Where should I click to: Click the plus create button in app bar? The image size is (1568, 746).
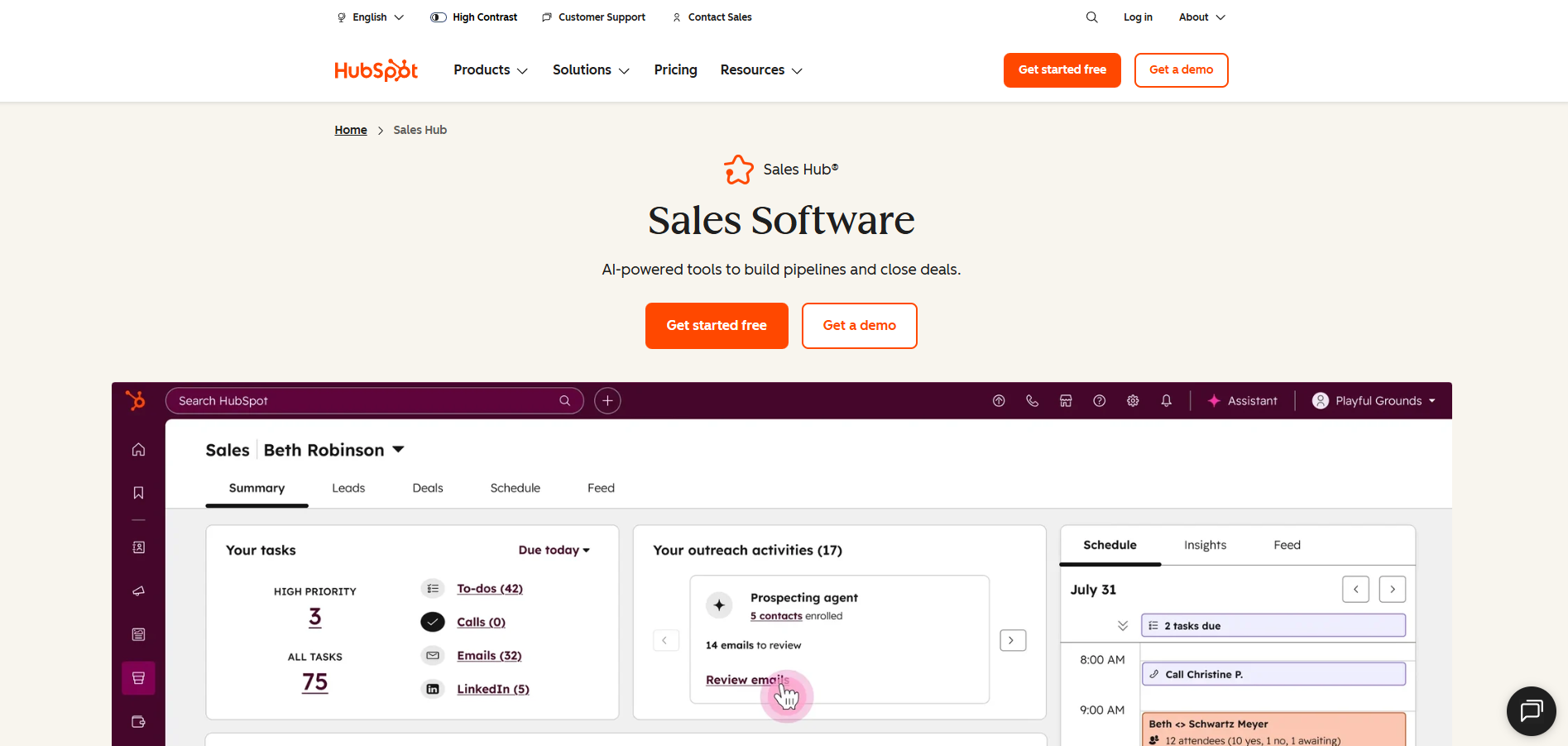click(x=607, y=401)
